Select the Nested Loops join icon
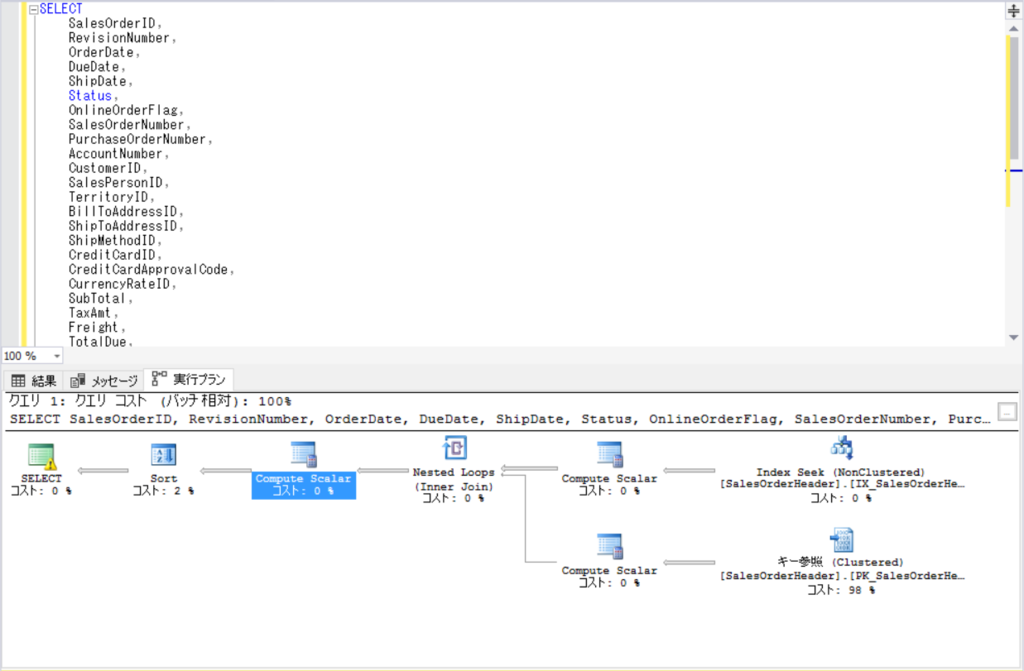Image resolution: width=1024 pixels, height=671 pixels. pos(455,449)
